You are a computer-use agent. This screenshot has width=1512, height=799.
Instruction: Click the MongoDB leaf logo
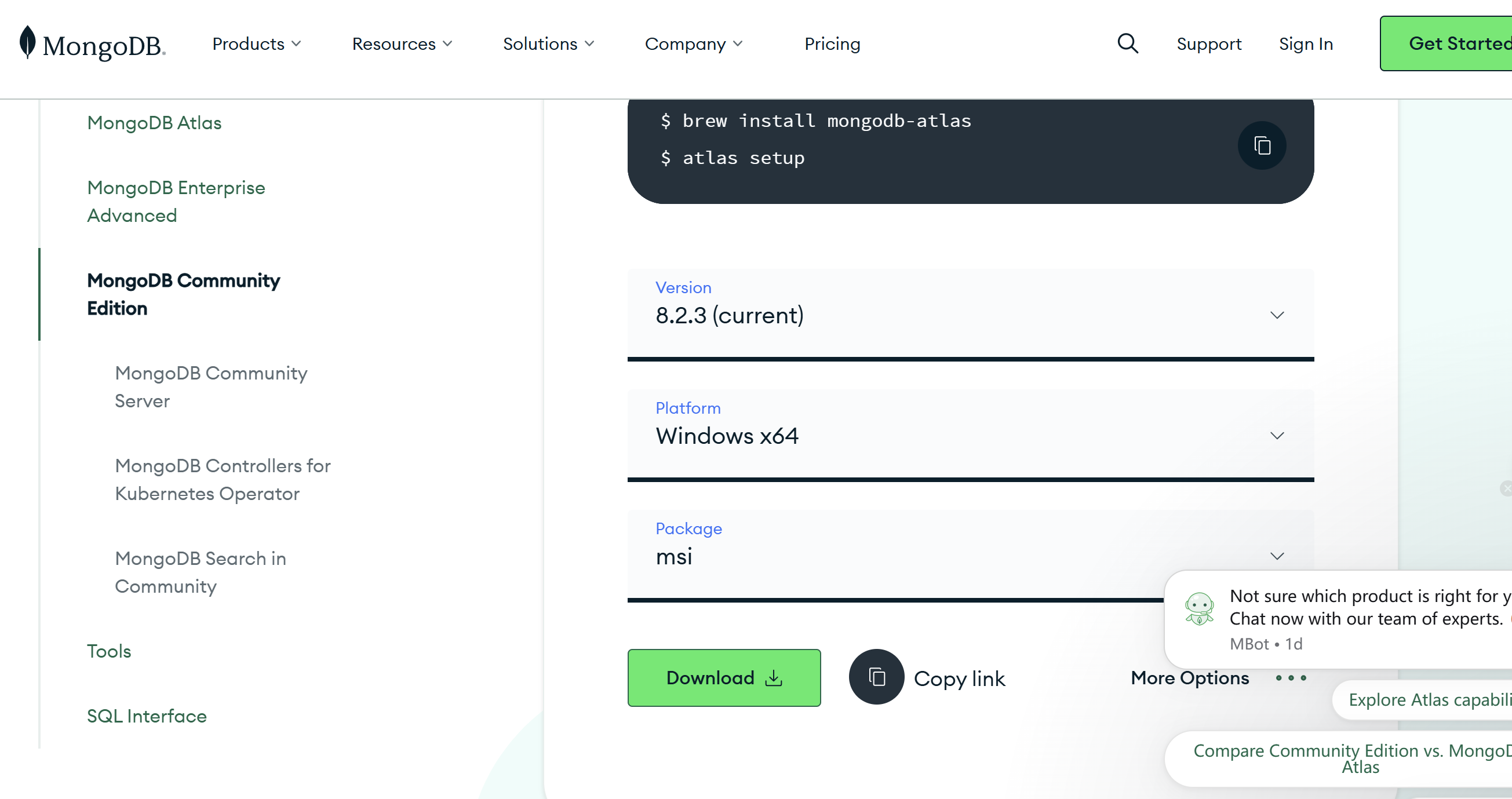click(x=27, y=42)
